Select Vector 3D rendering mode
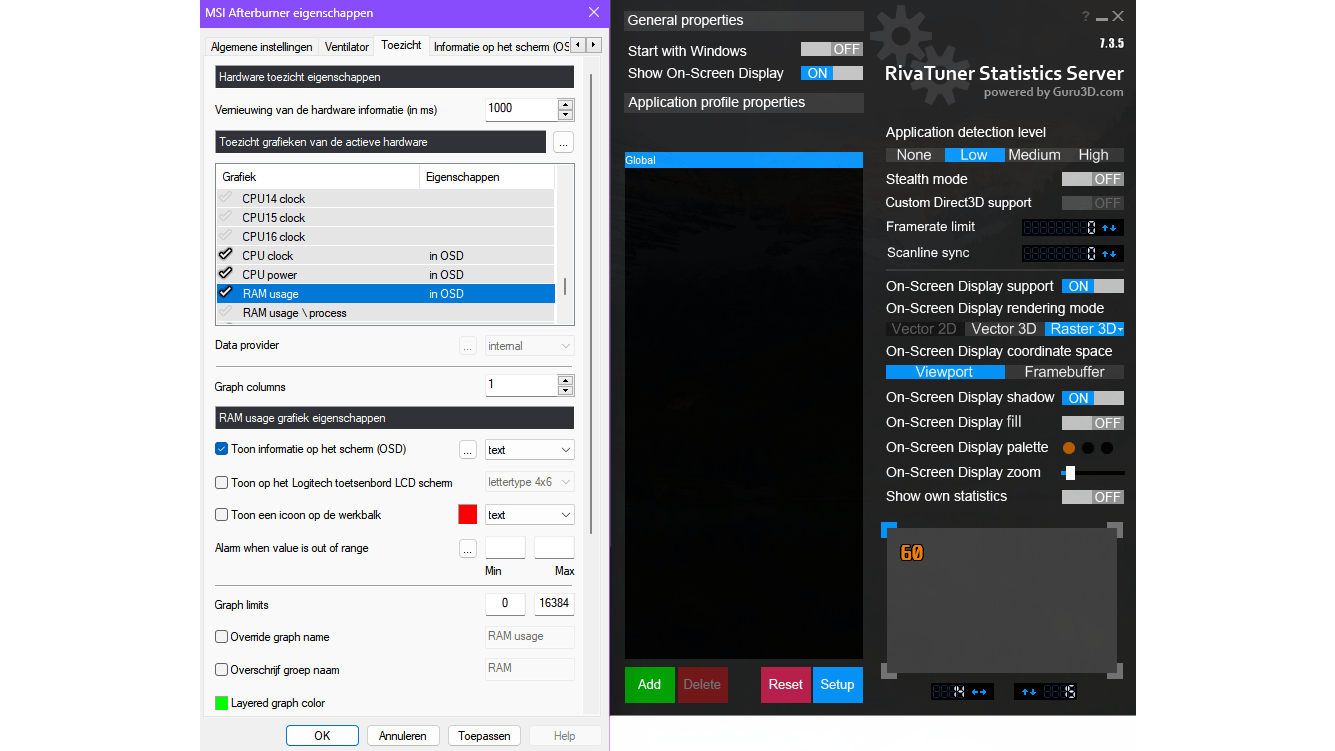 [x=1004, y=329]
